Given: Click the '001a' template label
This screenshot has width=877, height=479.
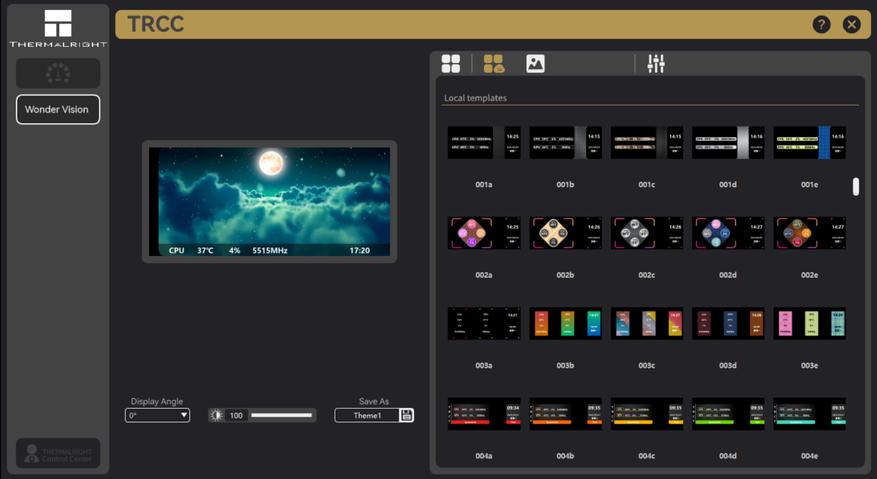Looking at the screenshot, I should (484, 185).
